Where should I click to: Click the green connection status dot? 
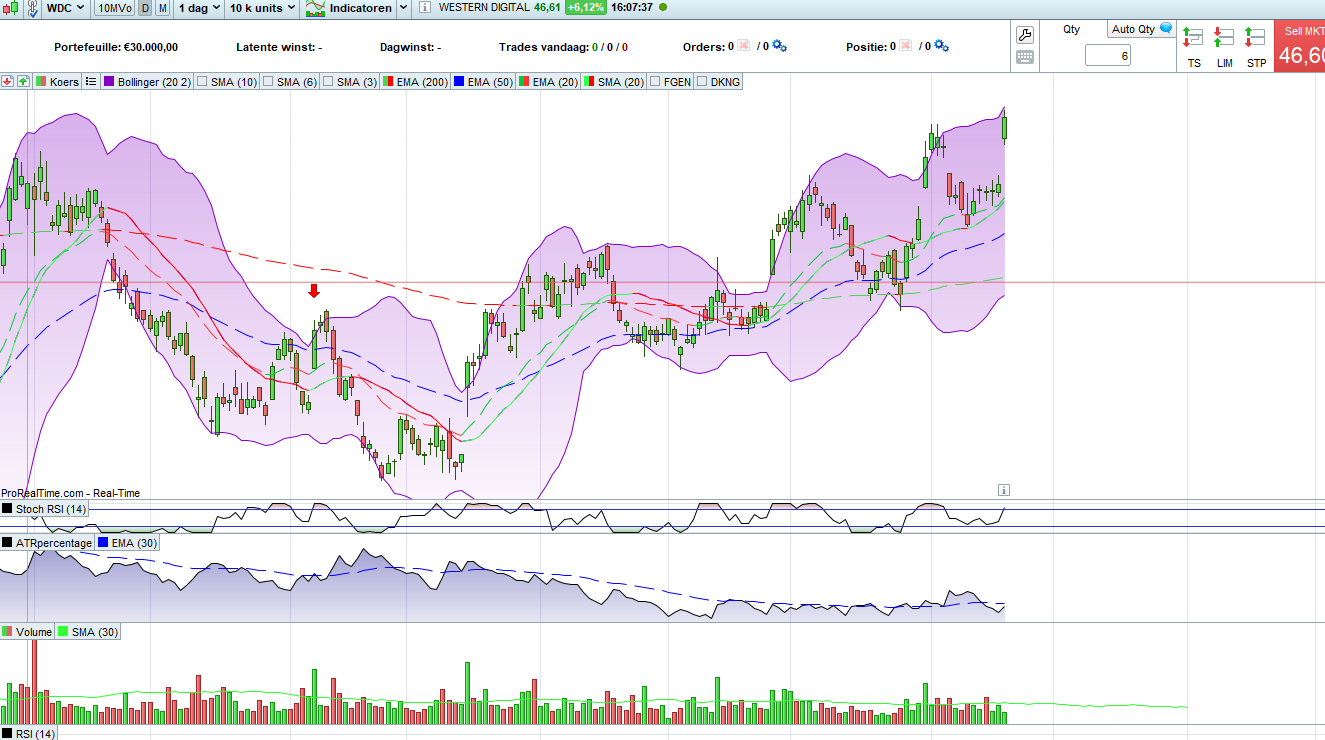click(663, 8)
